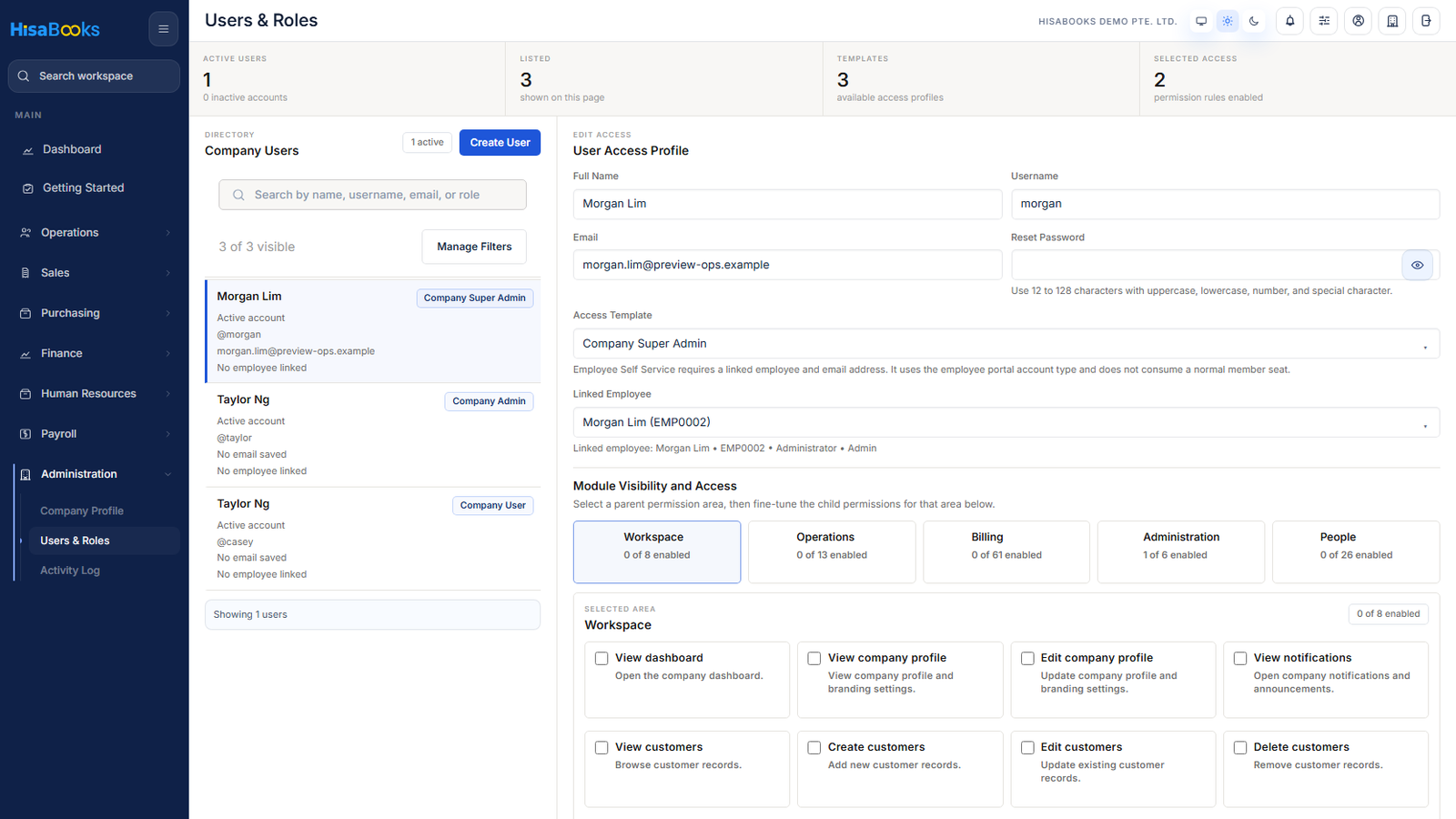Select light theme sun icon
Viewport: 1456px width, 819px height.
point(1228,21)
